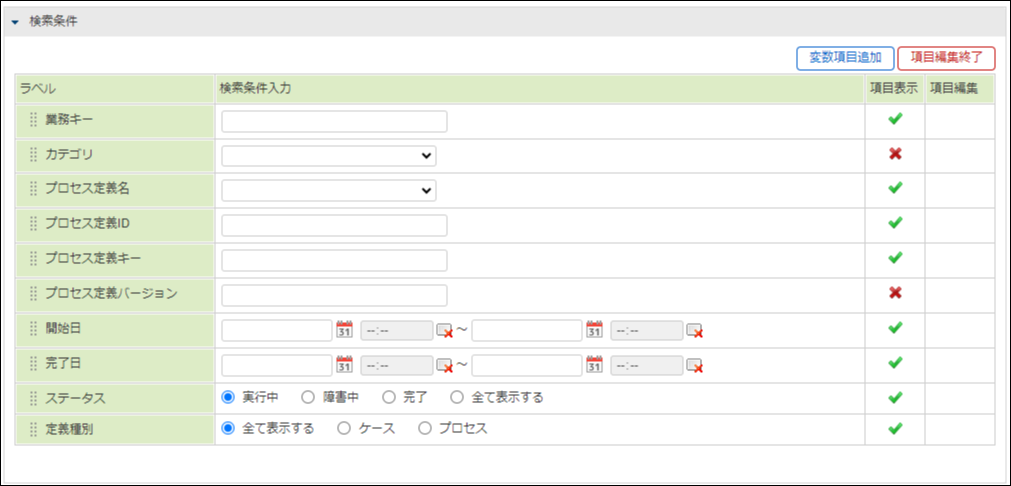Viewport: 1011px width, 486px height.
Task: Select the 完了 status radio button
Action: (388, 397)
